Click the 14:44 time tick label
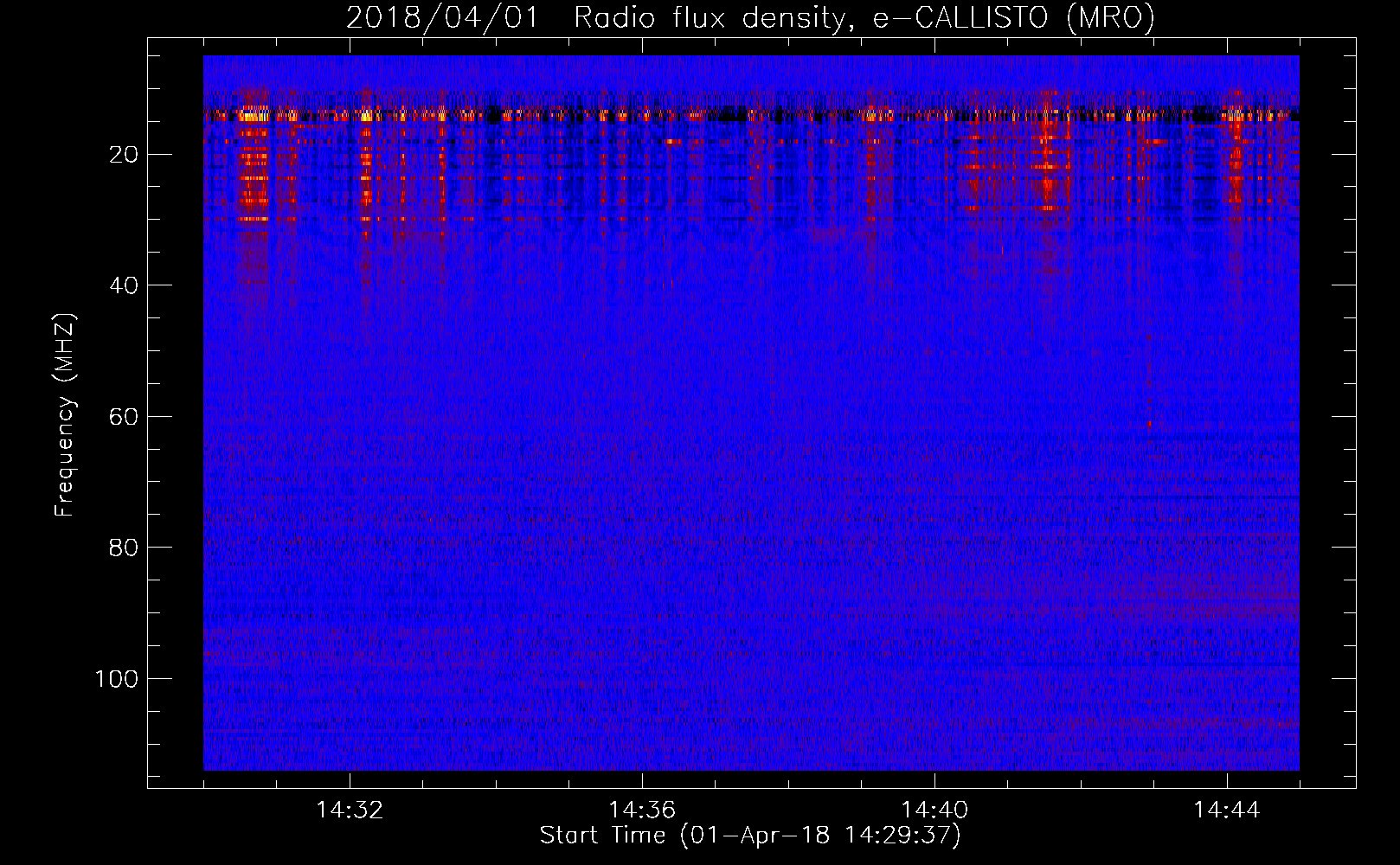Screen dimensions: 1400x865 1227,811
